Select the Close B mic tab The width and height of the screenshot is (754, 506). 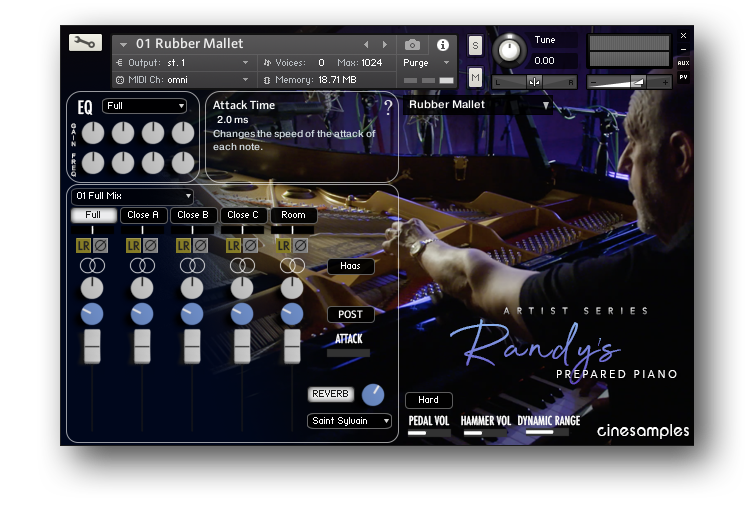point(193,215)
